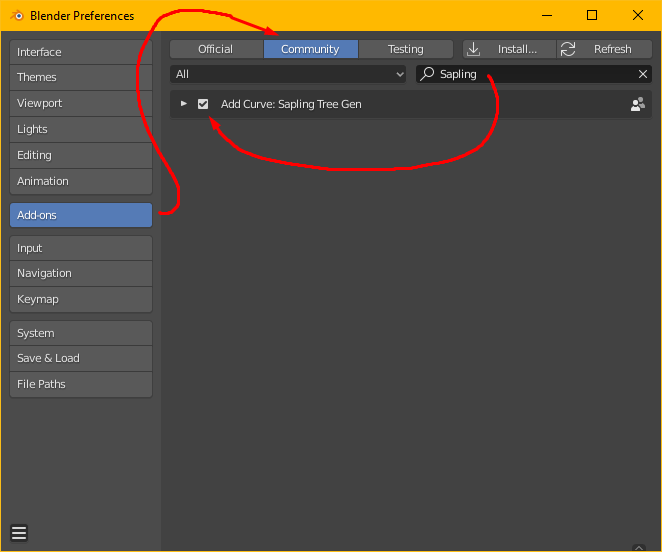Viewport: 662px width, 552px height.
Task: Maximize the Blender Preferences window
Action: [592, 15]
